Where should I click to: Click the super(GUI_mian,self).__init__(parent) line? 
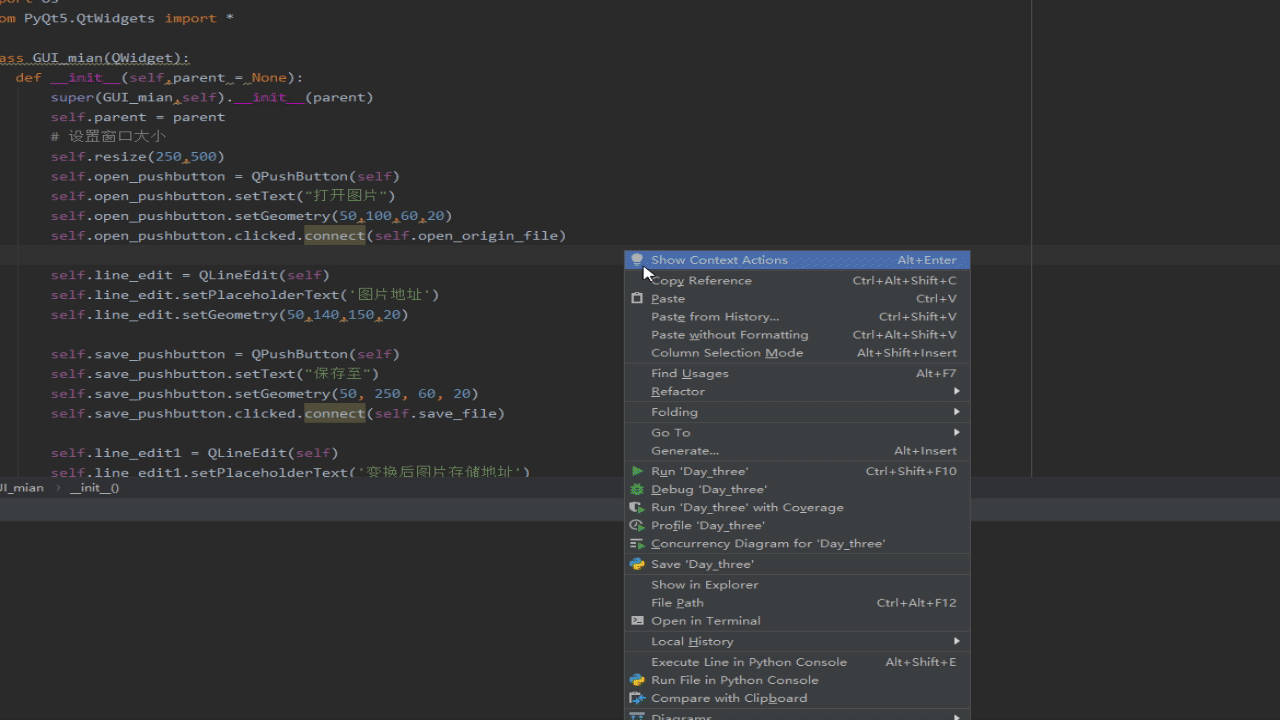tap(212, 97)
